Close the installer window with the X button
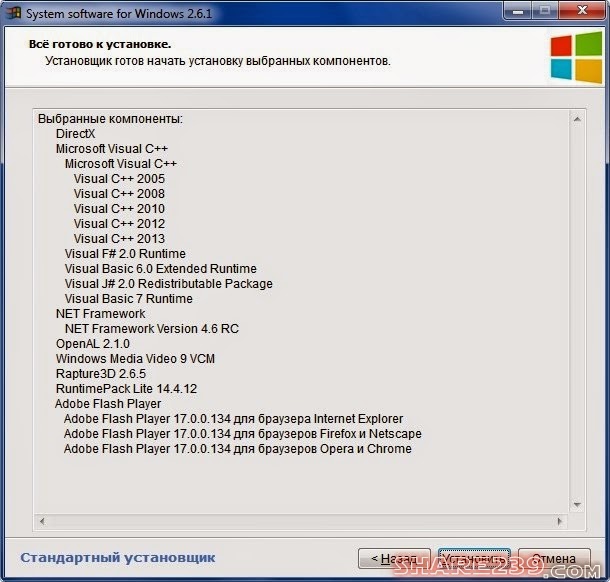This screenshot has height=582, width=610. click(582, 11)
